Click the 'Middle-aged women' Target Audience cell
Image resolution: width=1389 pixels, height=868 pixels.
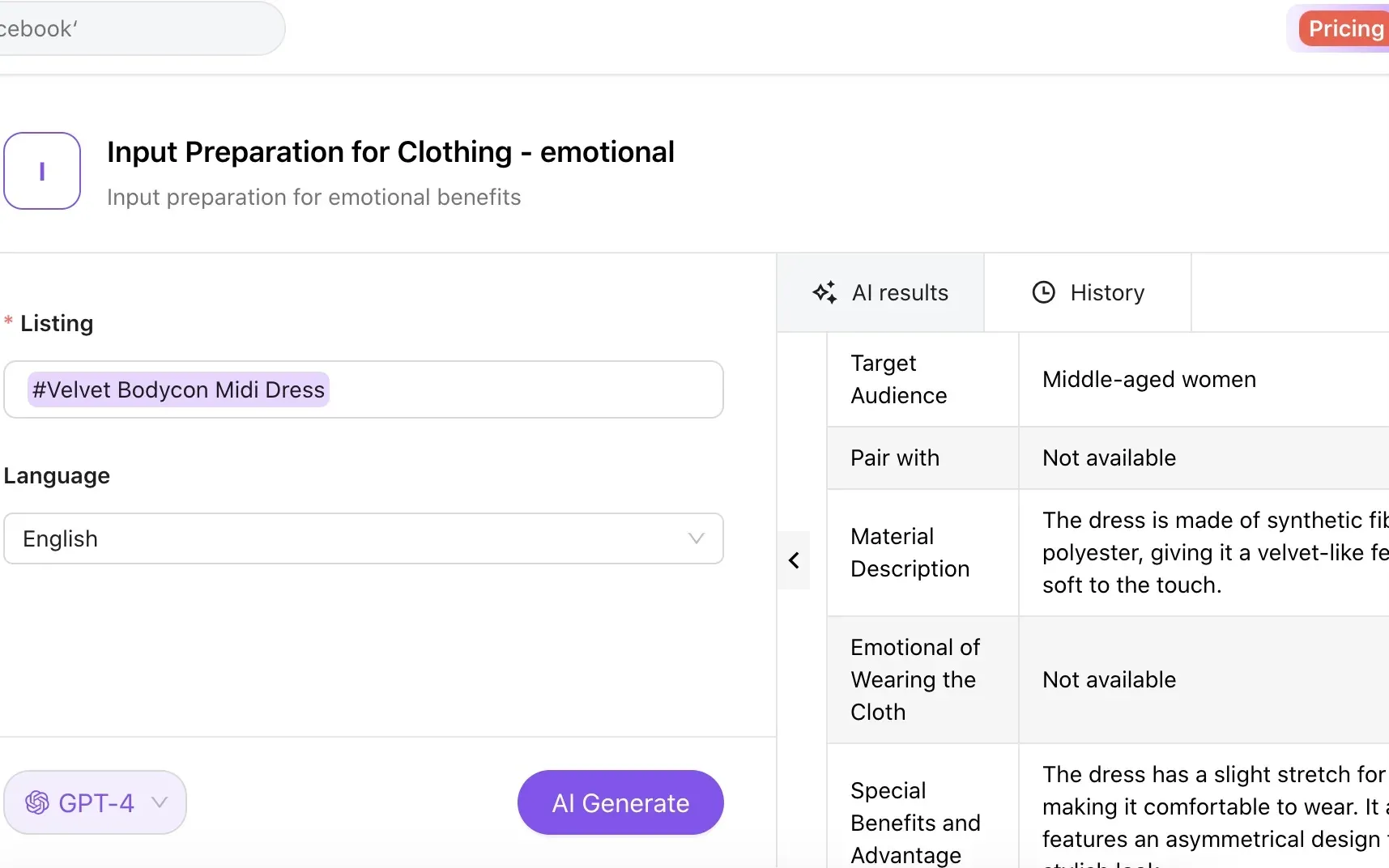click(1148, 379)
